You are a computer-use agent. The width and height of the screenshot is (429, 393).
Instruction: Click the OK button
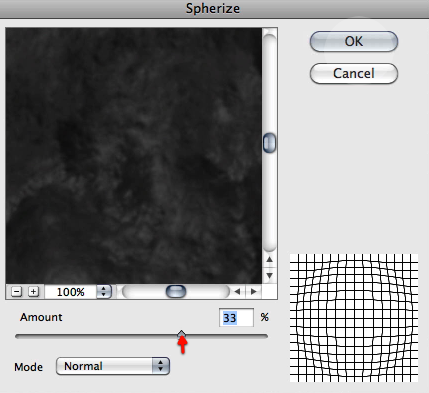coord(354,41)
